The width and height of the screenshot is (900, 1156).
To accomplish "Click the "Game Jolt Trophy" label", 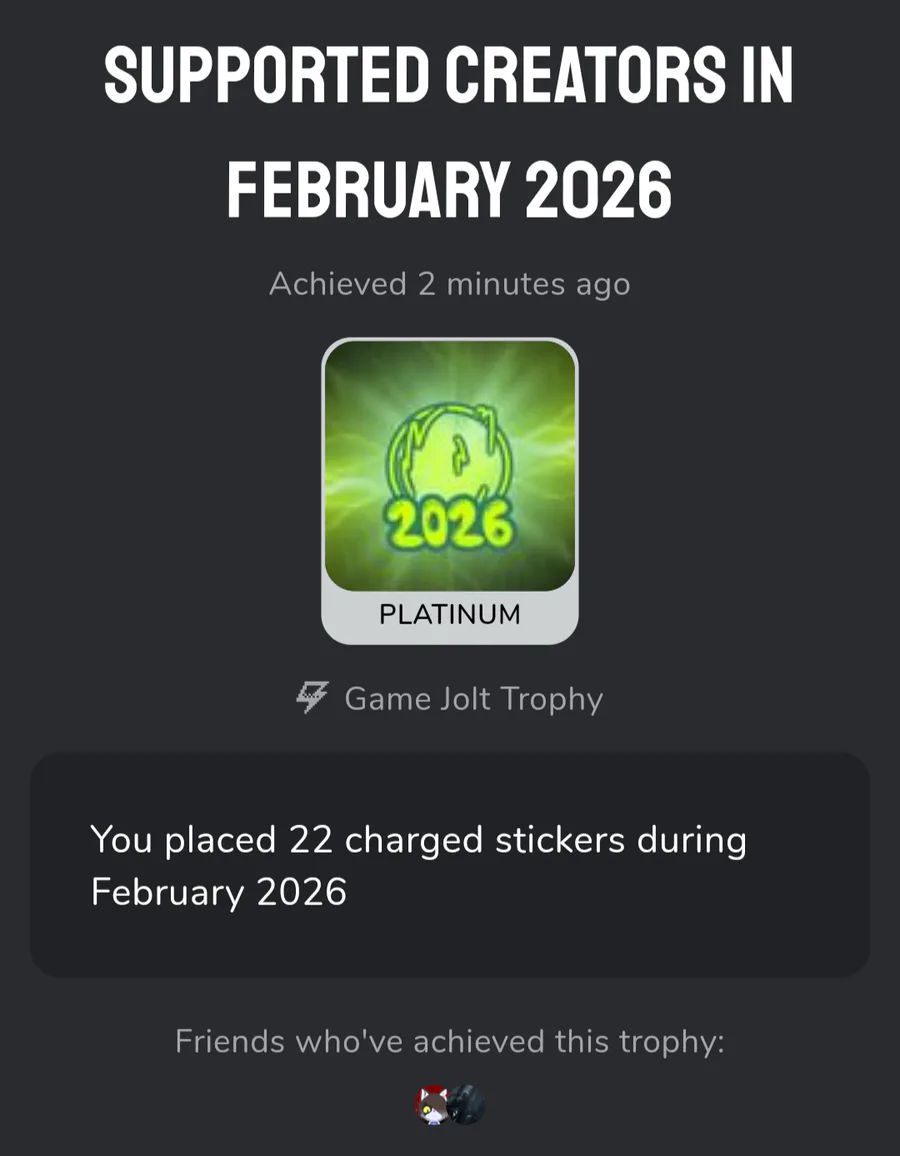I will 473,699.
